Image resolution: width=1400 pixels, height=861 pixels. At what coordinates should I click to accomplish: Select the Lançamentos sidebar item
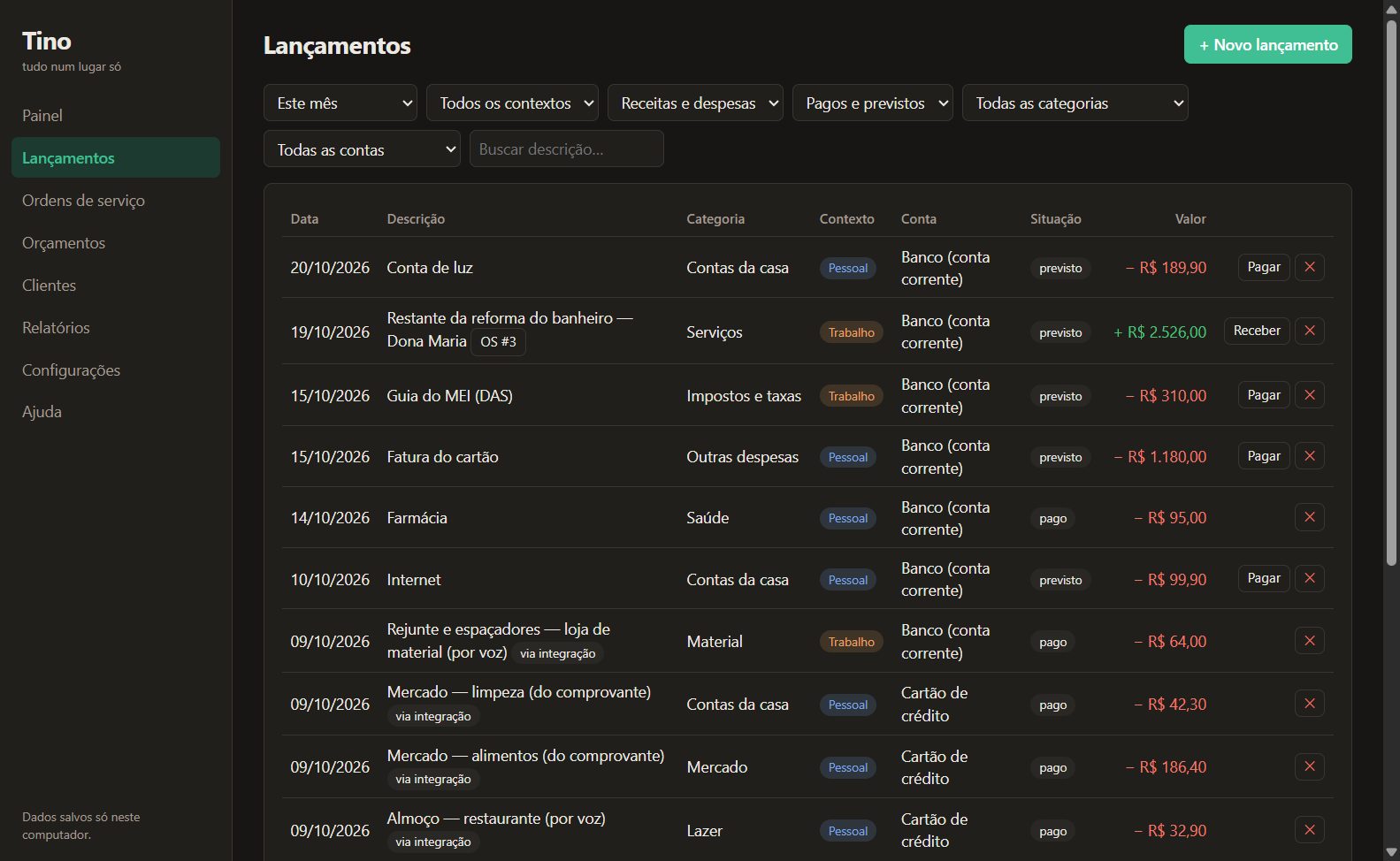click(116, 157)
